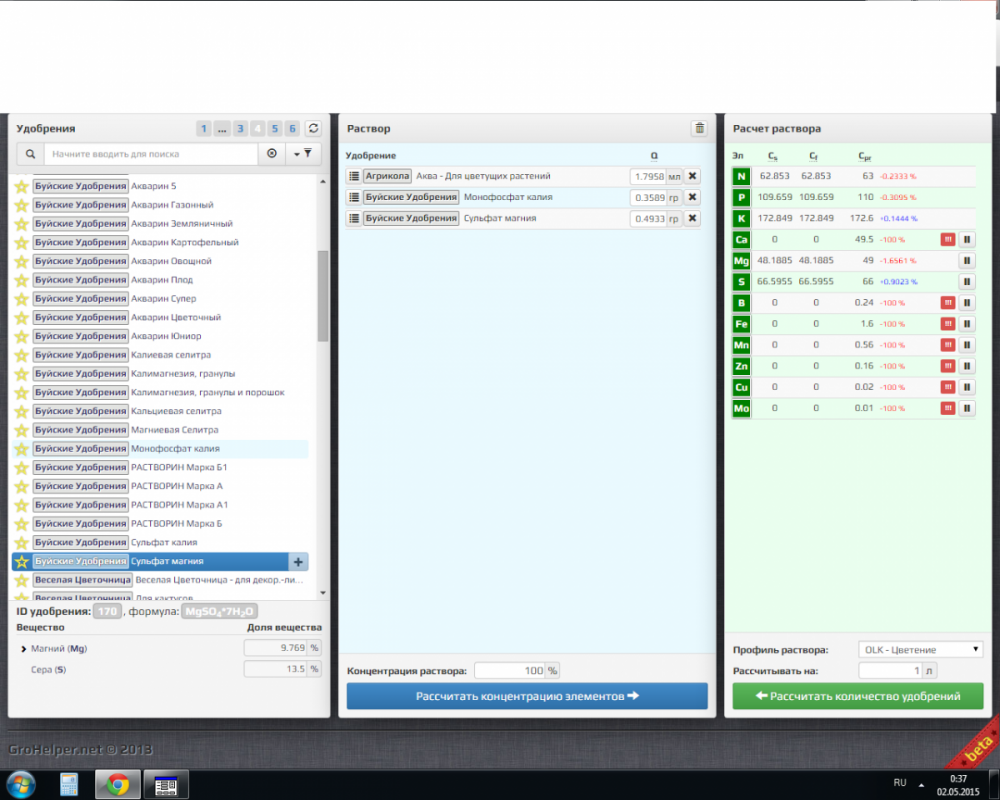Open the list icon beside Агрикола row
Screen dimensions: 1000x800
coord(354,176)
